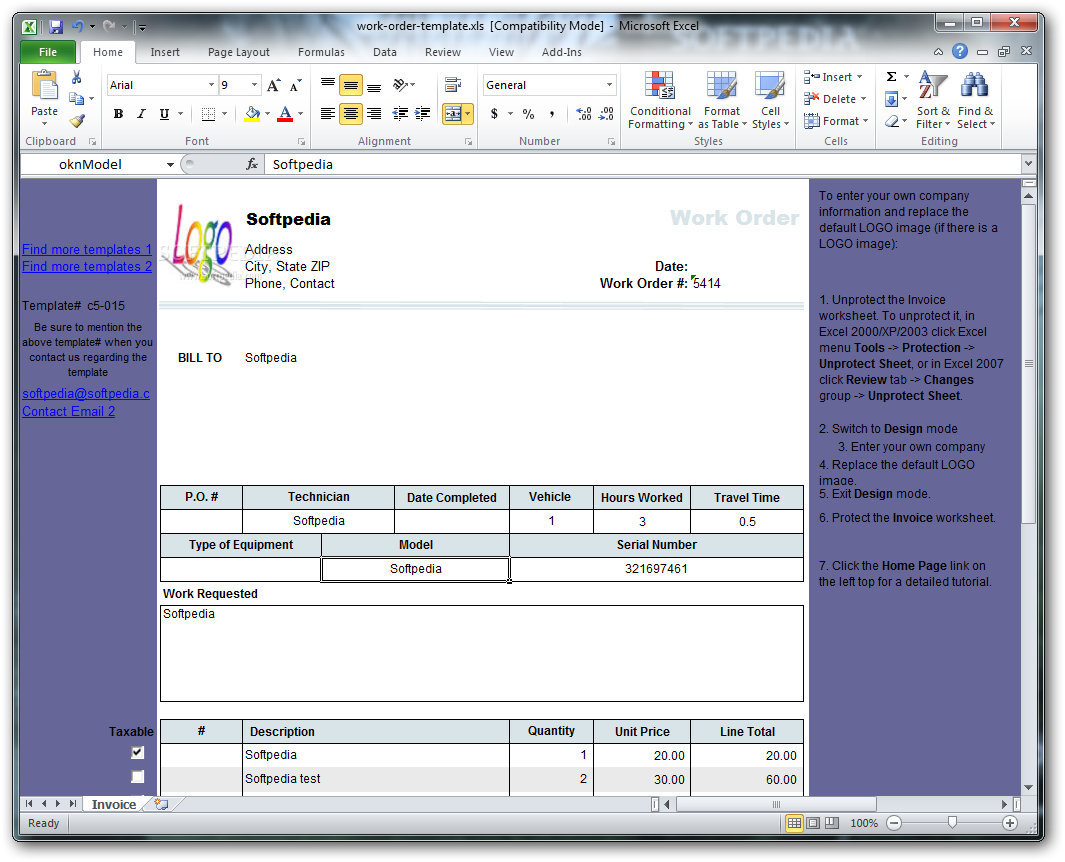Switch to the Data tab
The height and width of the screenshot is (862, 1065).
(384, 52)
